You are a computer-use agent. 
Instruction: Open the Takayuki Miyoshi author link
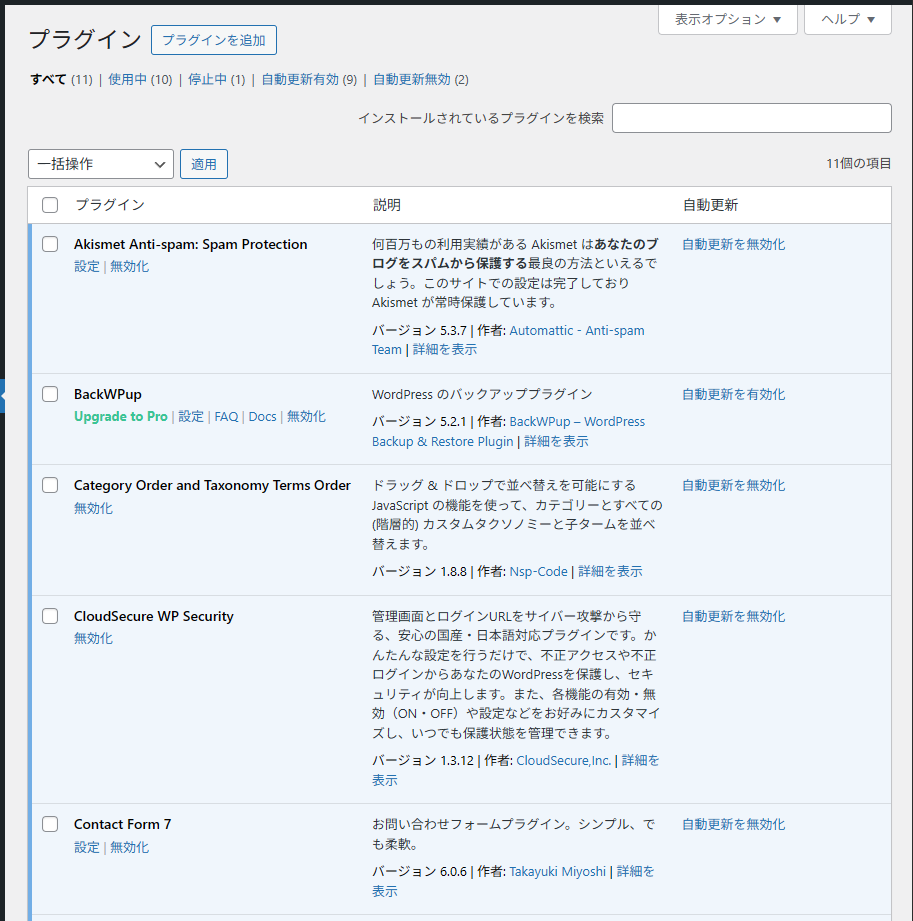point(557,872)
